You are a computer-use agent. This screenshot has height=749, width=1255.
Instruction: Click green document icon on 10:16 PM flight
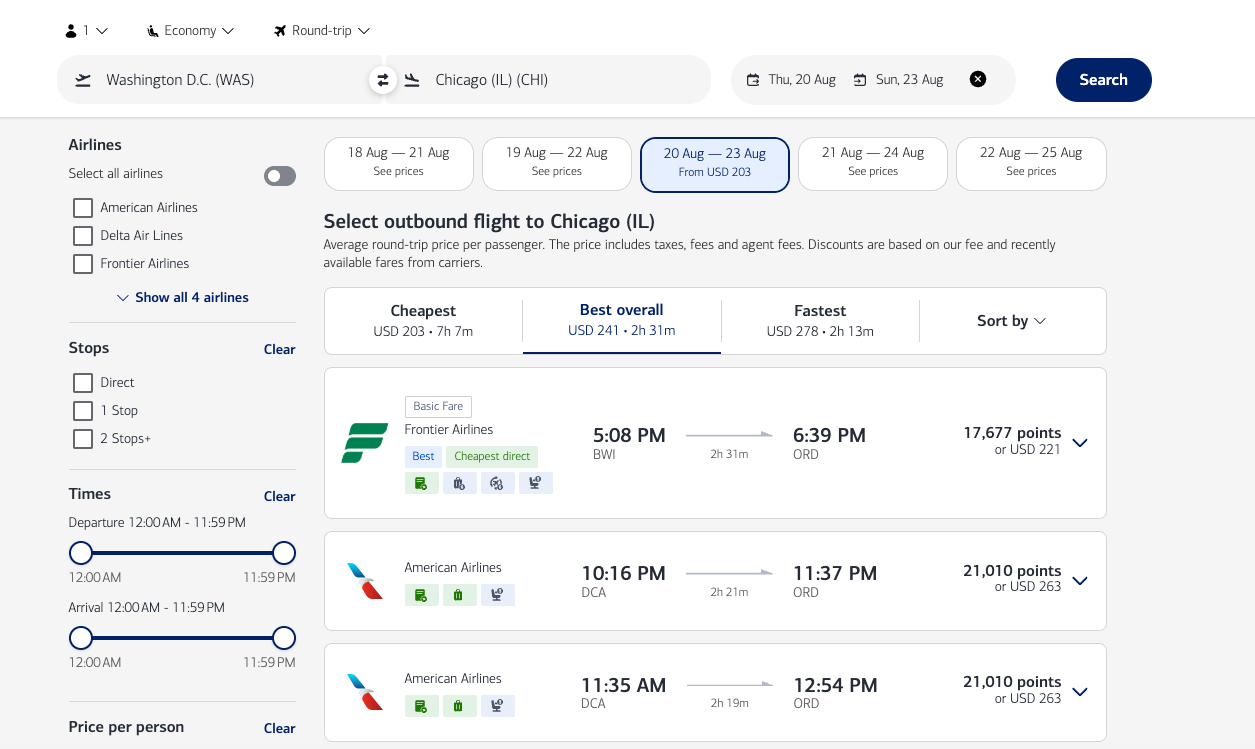pos(421,595)
